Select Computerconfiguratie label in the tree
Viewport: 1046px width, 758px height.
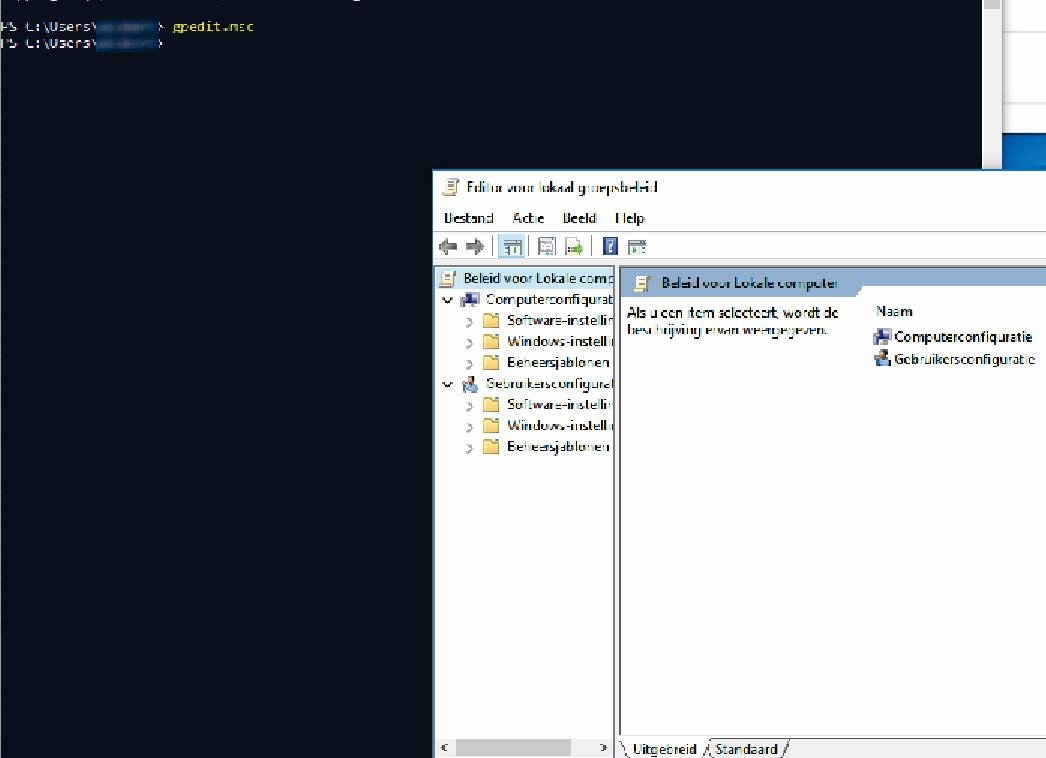[x=549, y=300]
